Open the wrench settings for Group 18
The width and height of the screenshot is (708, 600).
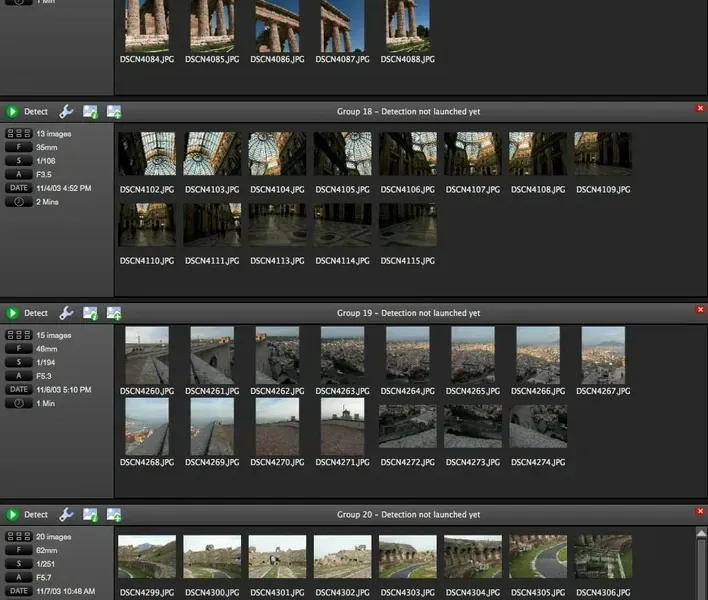click(66, 111)
